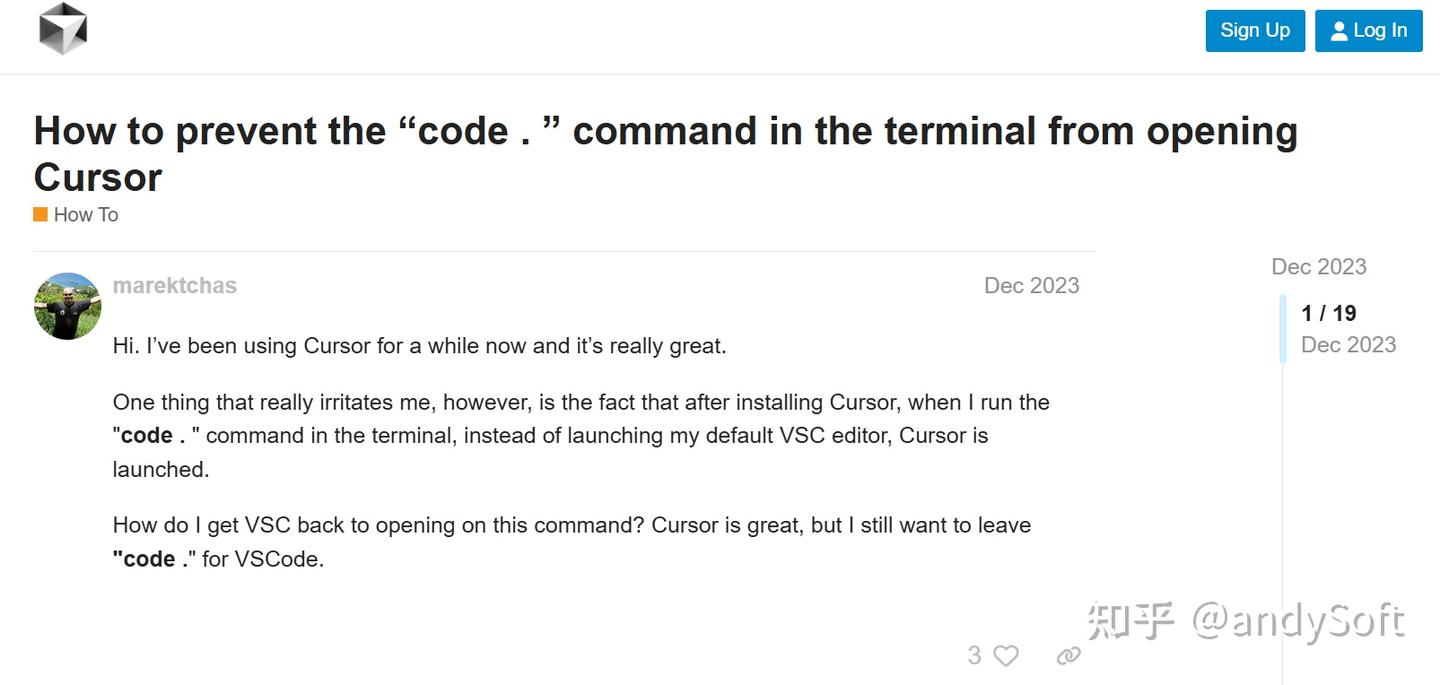
Task: Click the Dec 2023 date under 1 / 19
Action: (x=1348, y=345)
